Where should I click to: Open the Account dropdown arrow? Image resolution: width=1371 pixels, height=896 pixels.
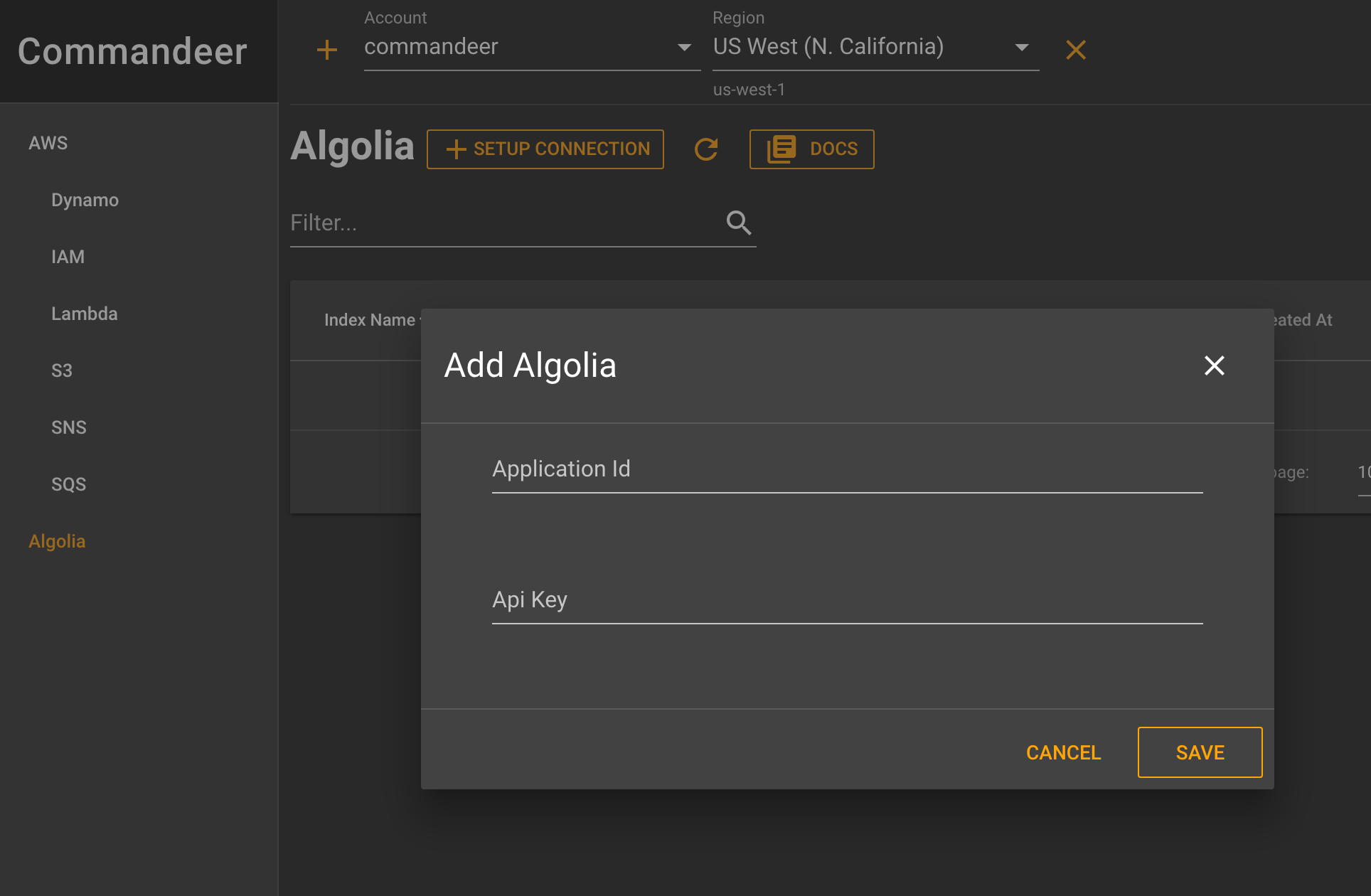[684, 48]
